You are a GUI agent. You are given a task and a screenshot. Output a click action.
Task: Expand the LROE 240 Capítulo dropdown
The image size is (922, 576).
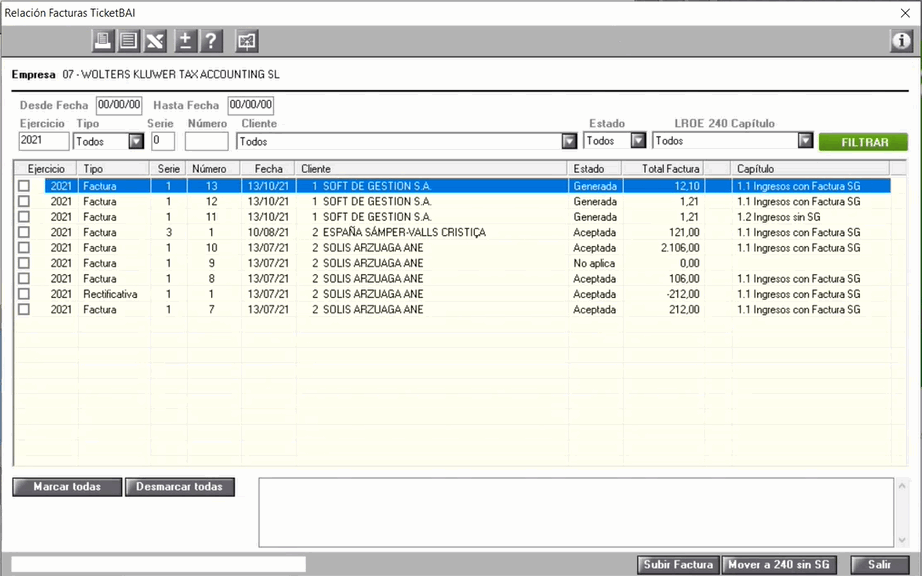coord(805,140)
